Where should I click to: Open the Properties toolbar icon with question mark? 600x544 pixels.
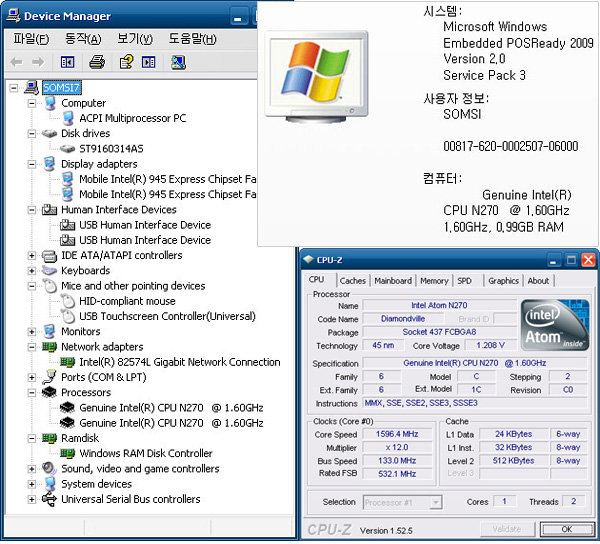coord(126,62)
